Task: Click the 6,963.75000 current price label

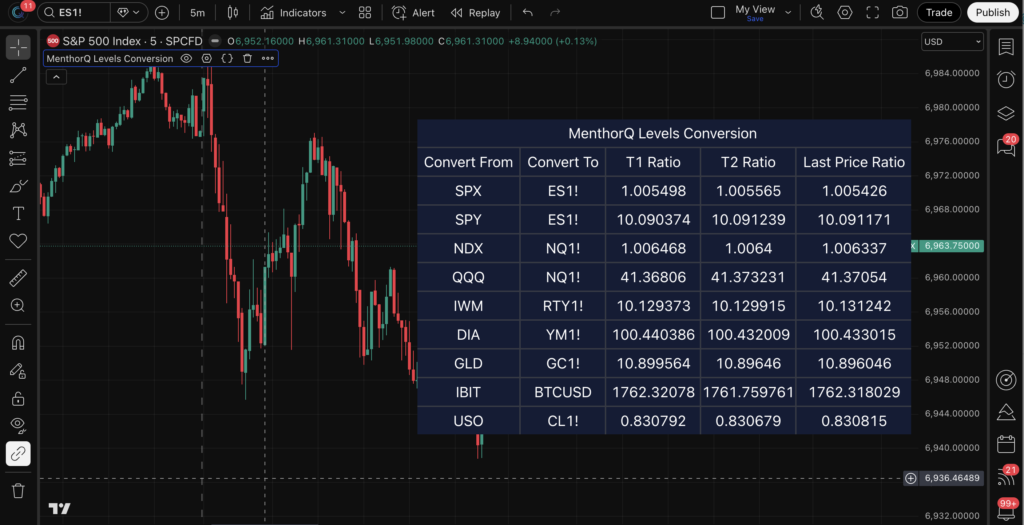Action: pyautogui.click(x=952, y=246)
